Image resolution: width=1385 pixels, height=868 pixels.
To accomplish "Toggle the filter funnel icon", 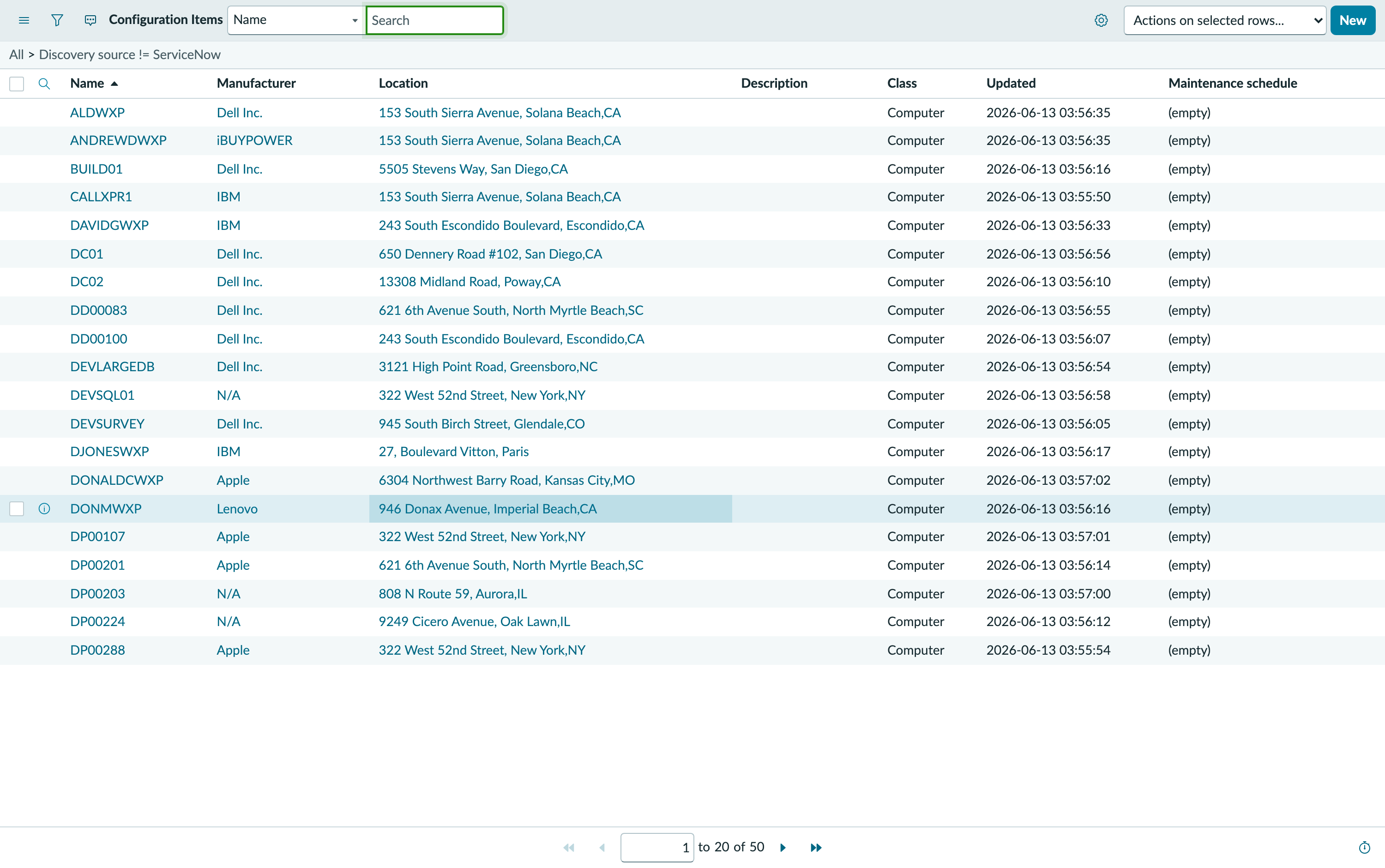I will point(57,21).
